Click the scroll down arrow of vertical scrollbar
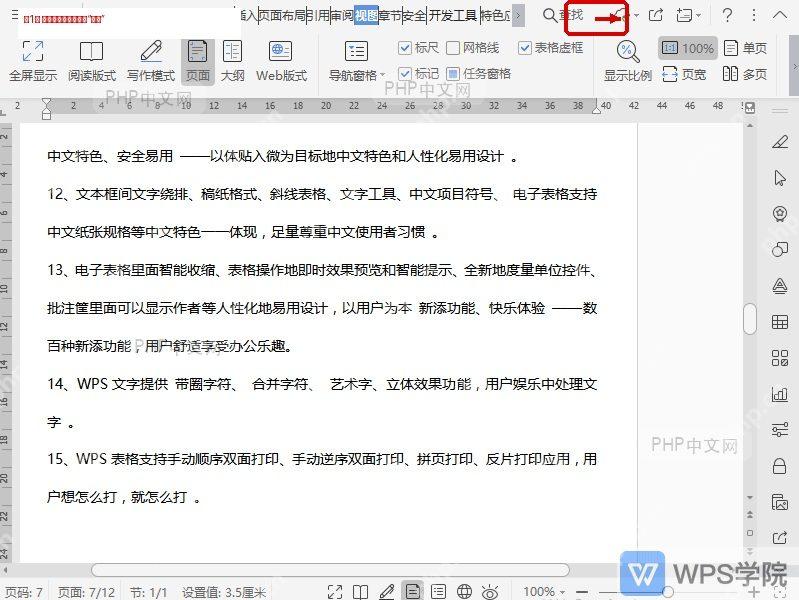 (750, 498)
